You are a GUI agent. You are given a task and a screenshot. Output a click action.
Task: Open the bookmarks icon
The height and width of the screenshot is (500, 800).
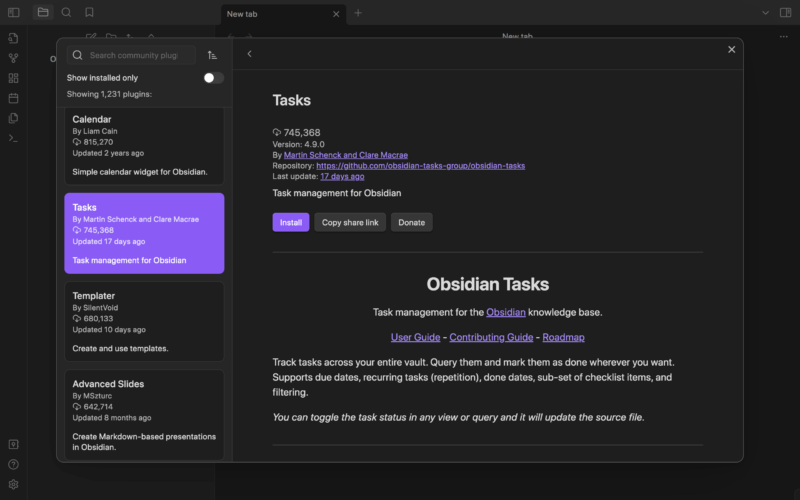89,12
